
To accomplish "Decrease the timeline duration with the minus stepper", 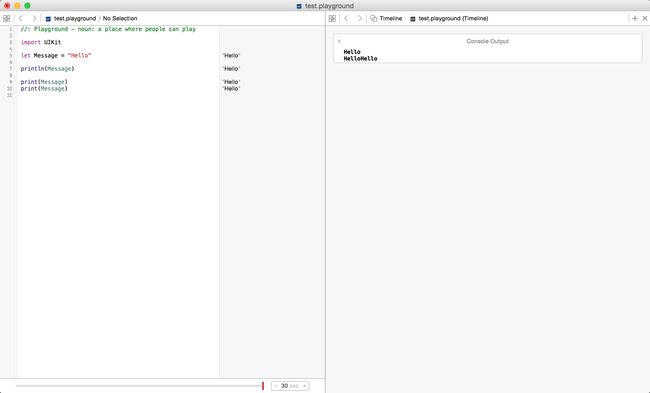I will [x=276, y=386].
